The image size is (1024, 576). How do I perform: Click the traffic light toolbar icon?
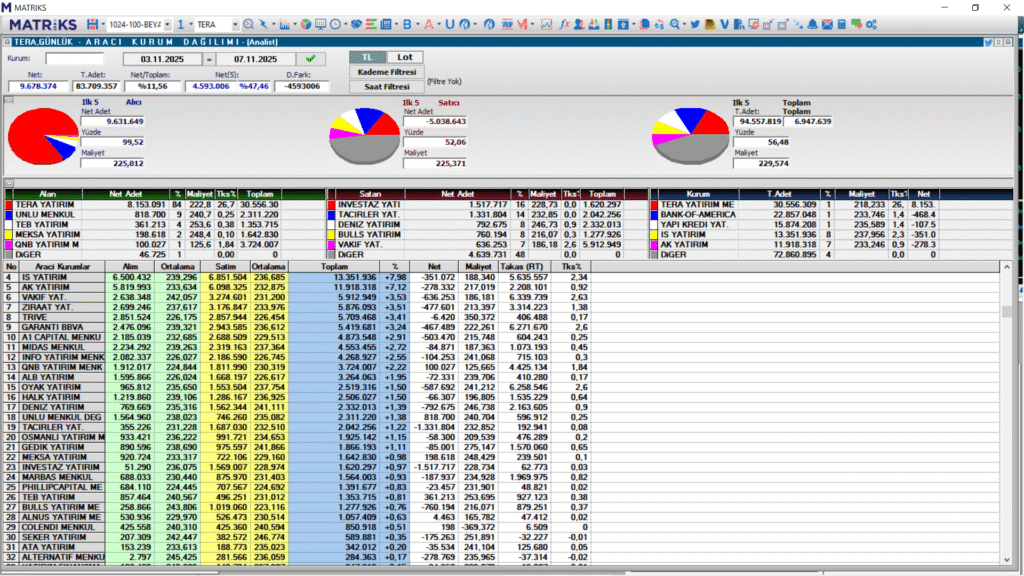click(608, 24)
